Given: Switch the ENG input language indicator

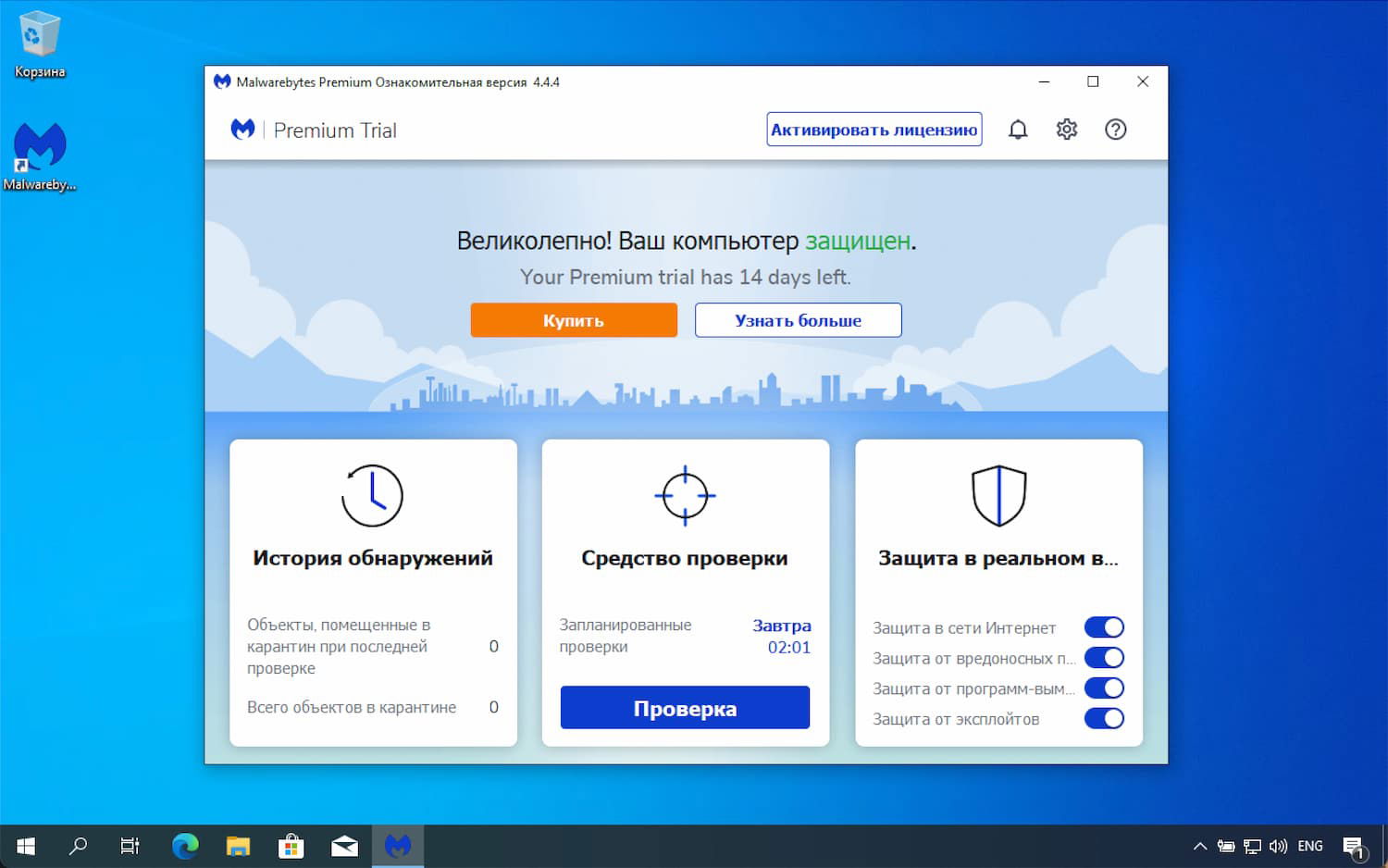Looking at the screenshot, I should [1310, 846].
